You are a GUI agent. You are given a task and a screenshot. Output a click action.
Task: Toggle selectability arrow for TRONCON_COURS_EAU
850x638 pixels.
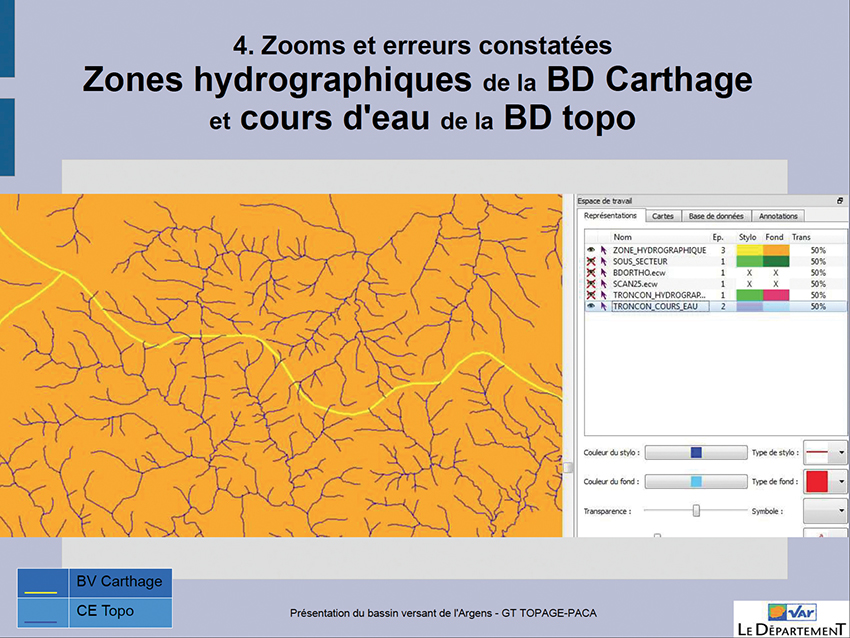click(603, 306)
